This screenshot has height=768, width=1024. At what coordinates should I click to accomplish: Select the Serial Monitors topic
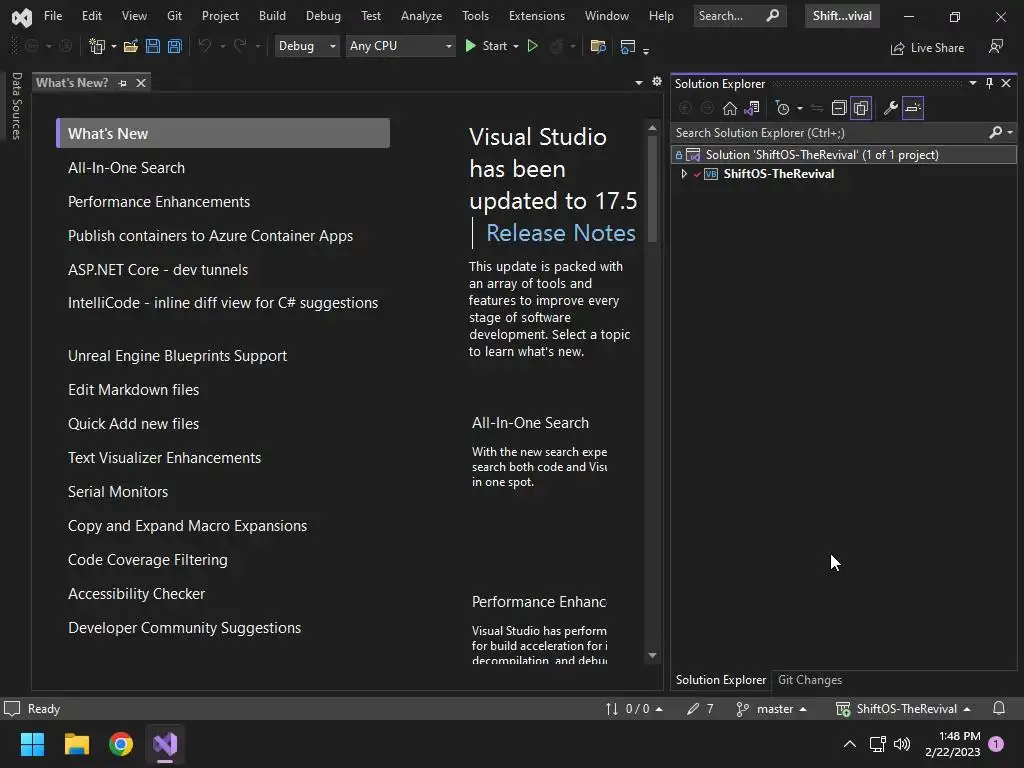point(118,492)
